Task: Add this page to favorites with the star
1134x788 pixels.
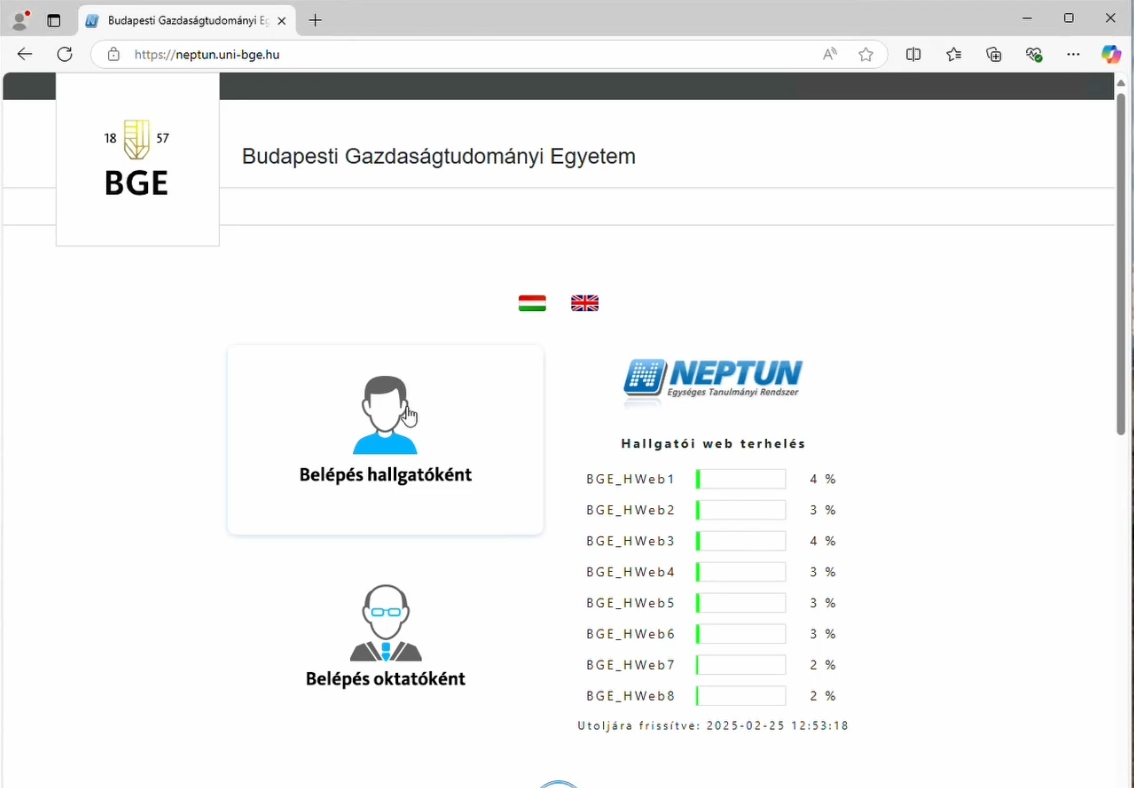Action: coord(866,54)
